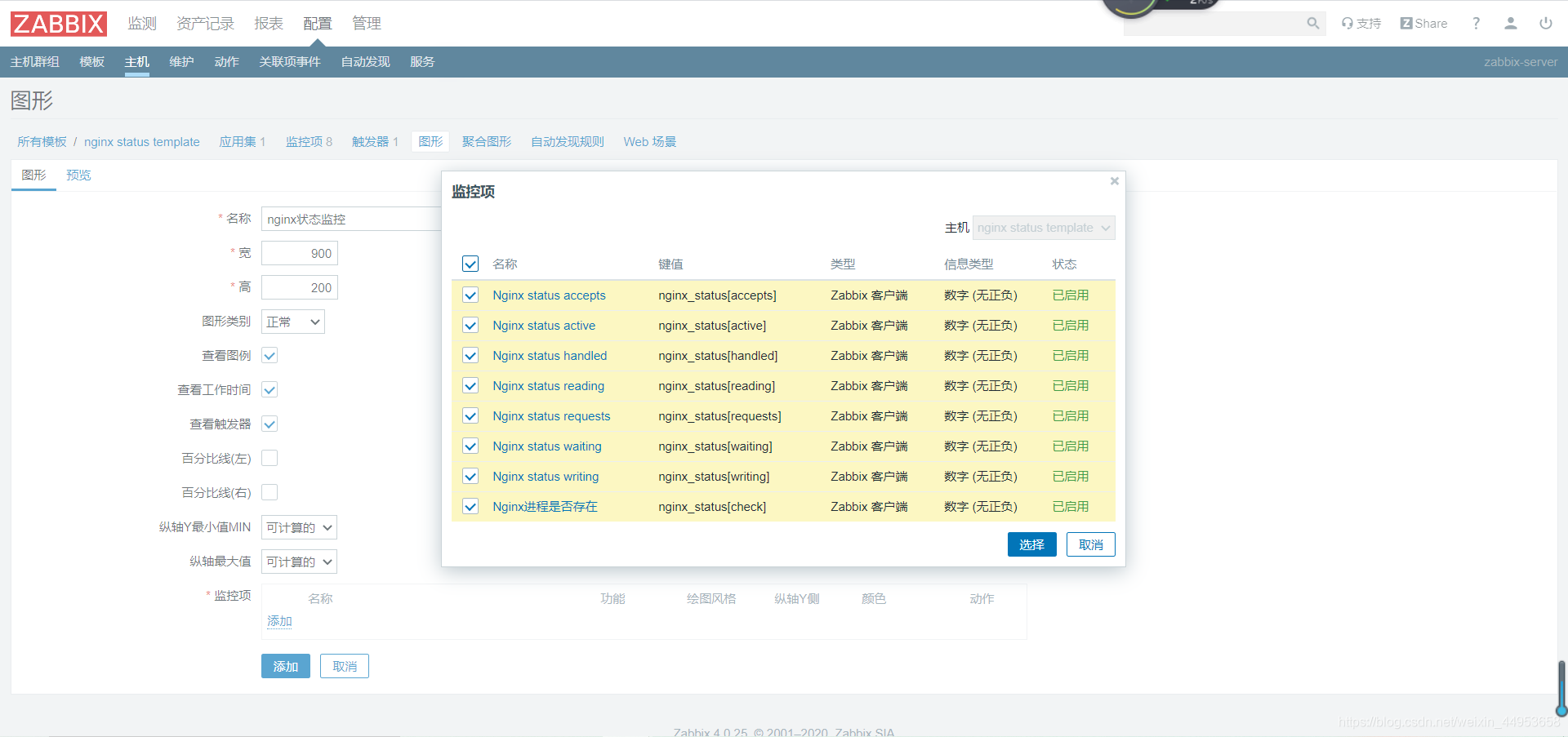Go to 模板 submenu
The width and height of the screenshot is (1568, 737).
click(x=91, y=62)
